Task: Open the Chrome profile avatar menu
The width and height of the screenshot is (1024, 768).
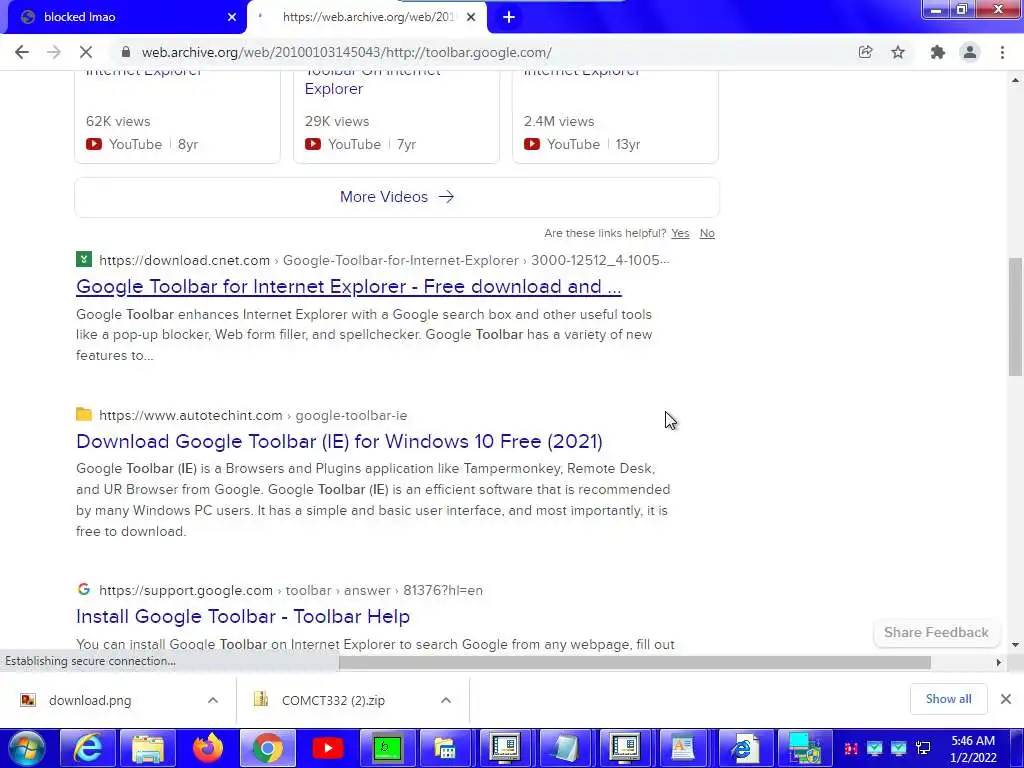Action: click(x=970, y=52)
